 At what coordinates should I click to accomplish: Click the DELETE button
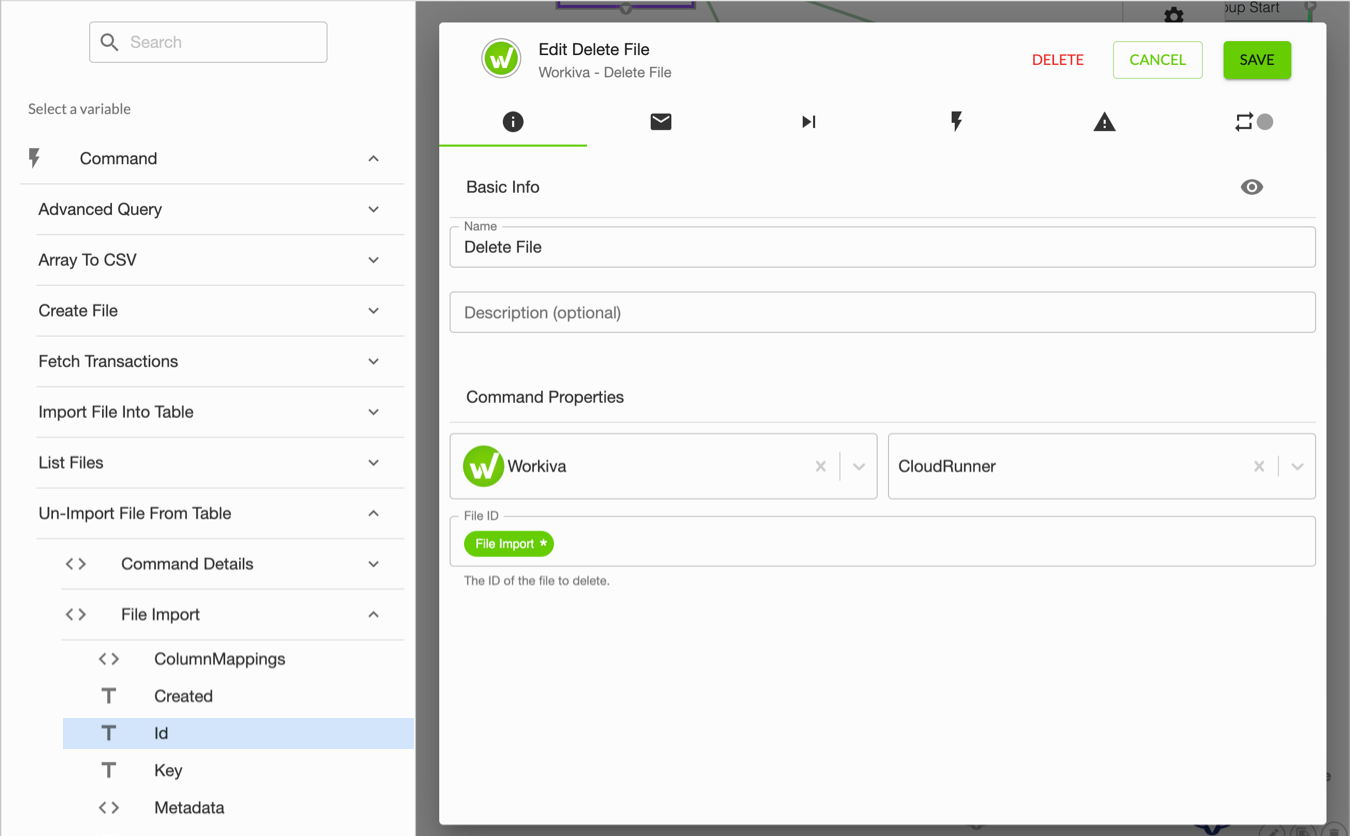click(x=1058, y=60)
